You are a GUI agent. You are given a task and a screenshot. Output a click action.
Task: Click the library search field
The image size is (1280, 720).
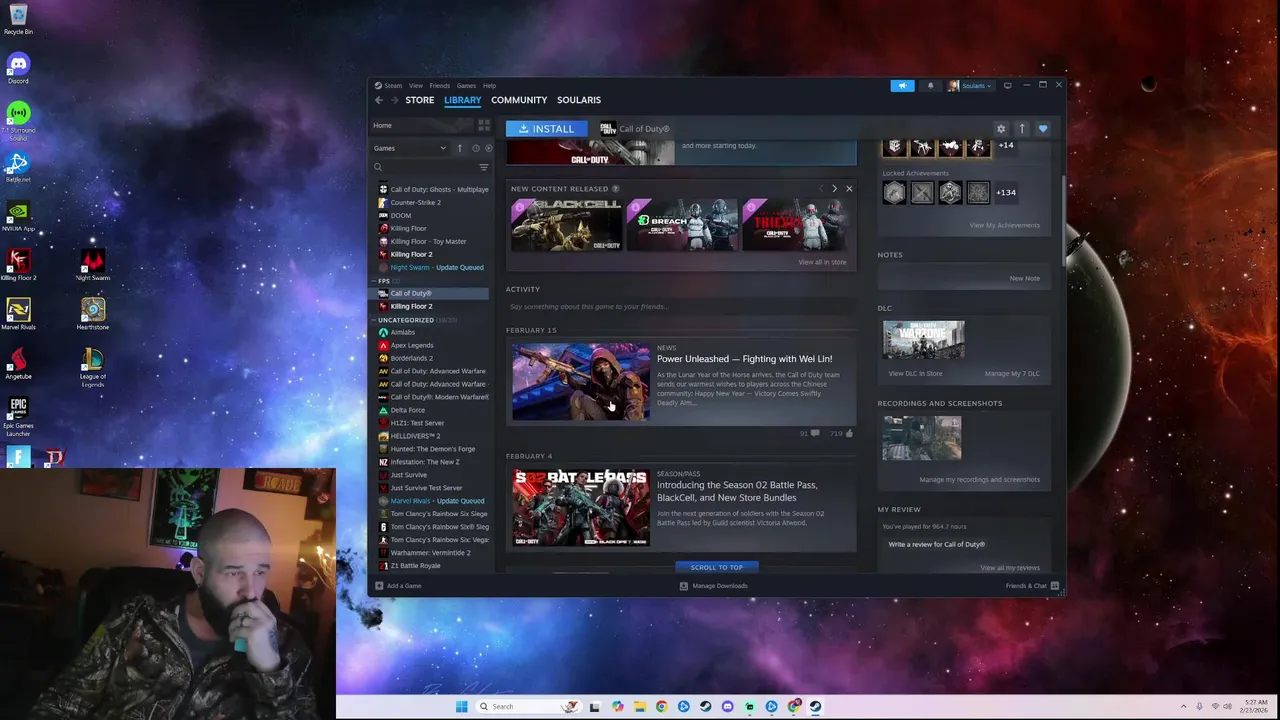[x=424, y=167]
